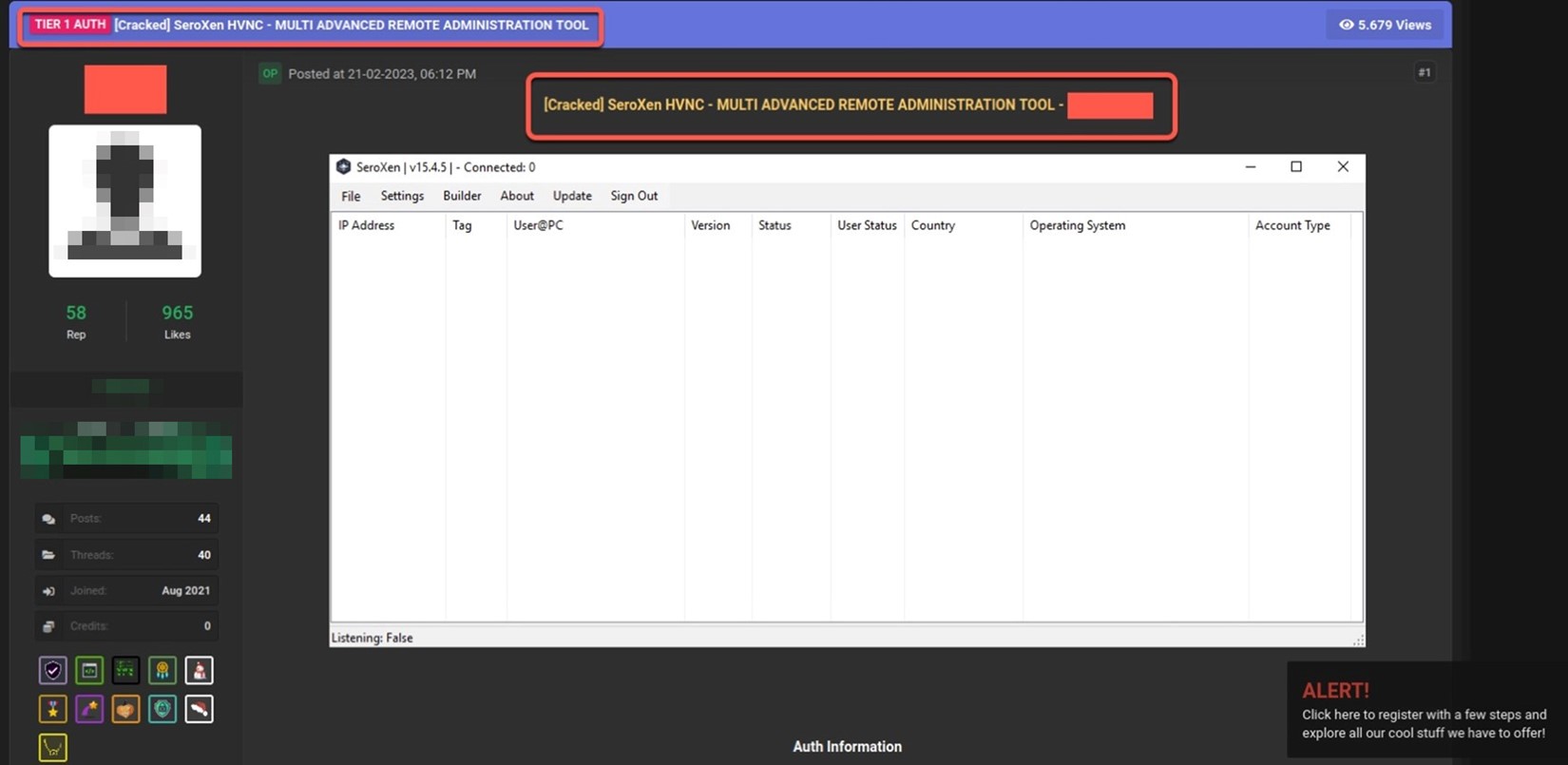Click the eye icon beside view count

click(1346, 25)
